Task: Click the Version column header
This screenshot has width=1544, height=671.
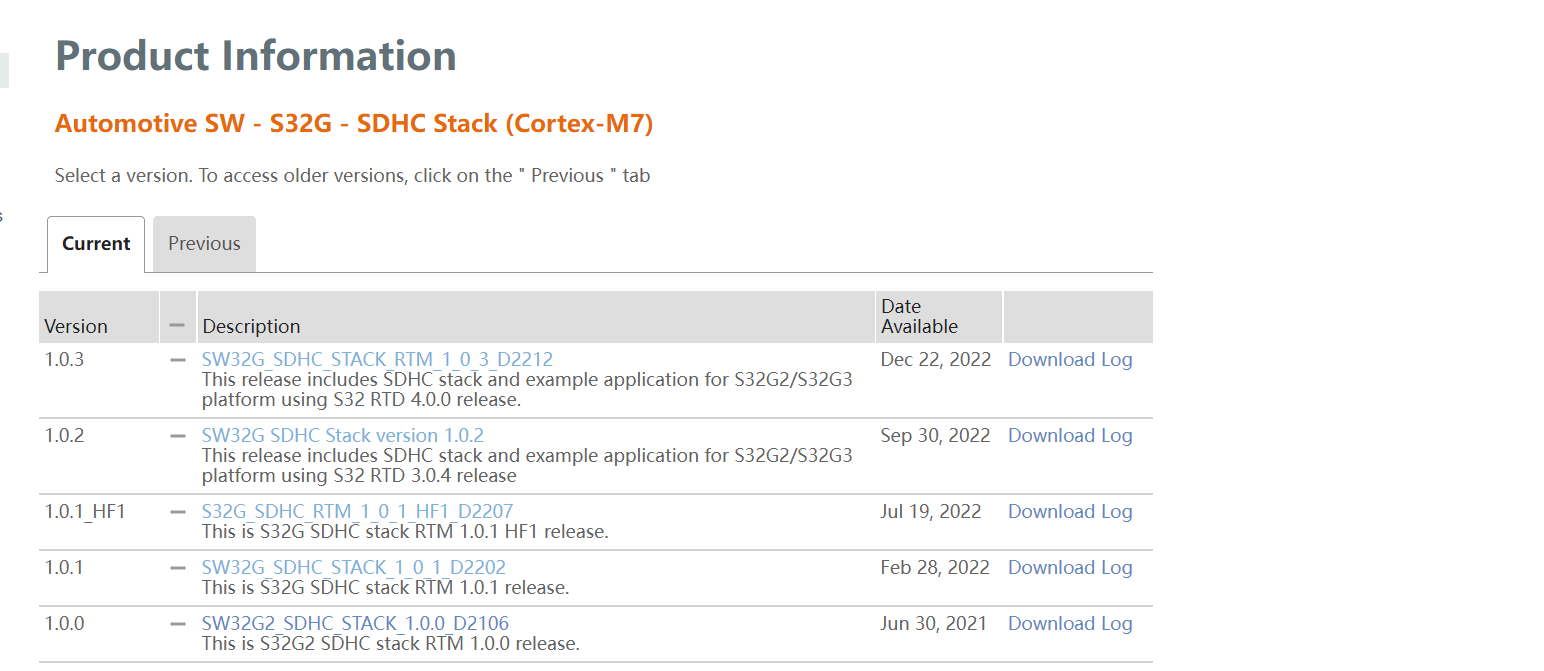Action: click(x=76, y=326)
